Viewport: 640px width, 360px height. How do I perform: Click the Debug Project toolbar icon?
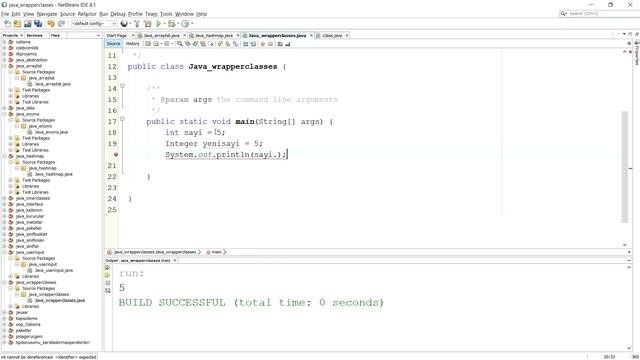[172, 24]
